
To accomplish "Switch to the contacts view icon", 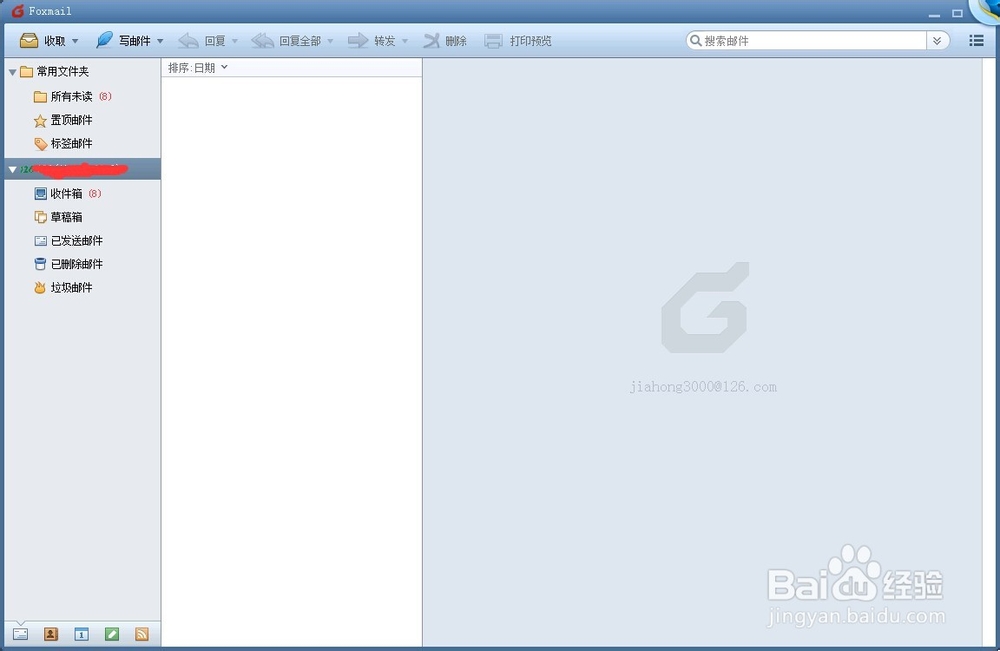I will (51, 634).
